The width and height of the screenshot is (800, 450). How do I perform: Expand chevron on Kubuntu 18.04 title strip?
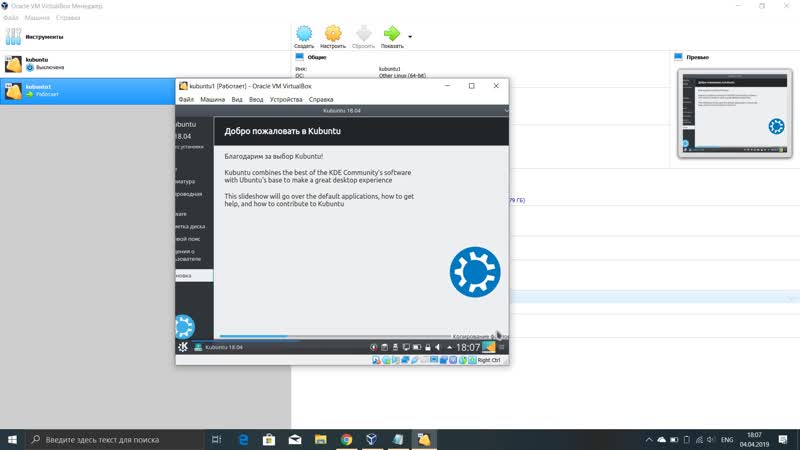[506, 110]
